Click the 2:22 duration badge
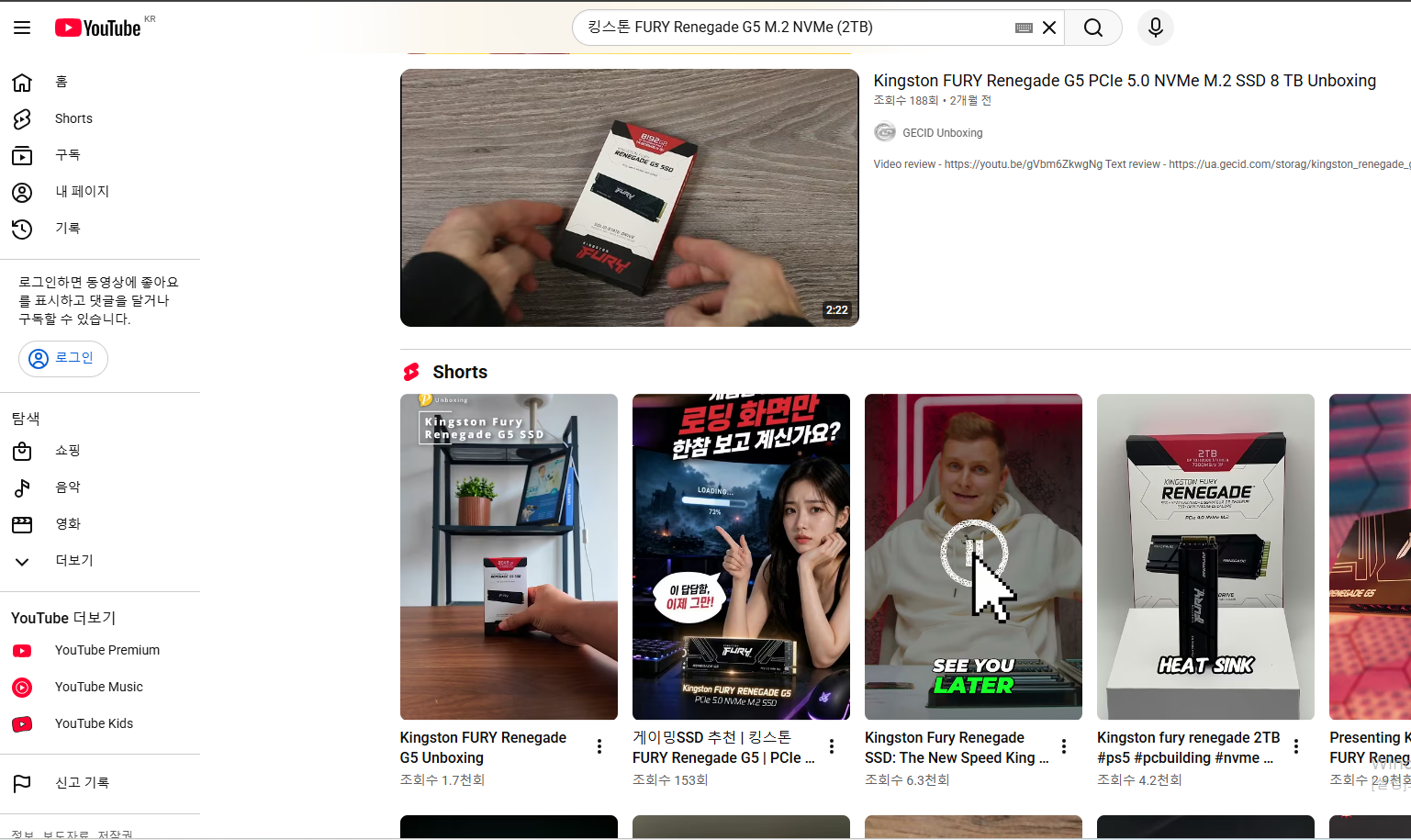 point(836,310)
